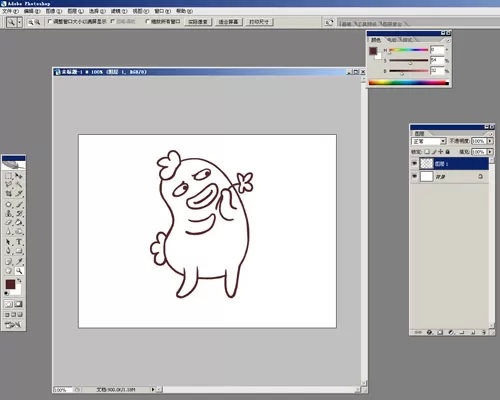Select the Lasso tool
The image size is (500, 400).
(x=9, y=185)
